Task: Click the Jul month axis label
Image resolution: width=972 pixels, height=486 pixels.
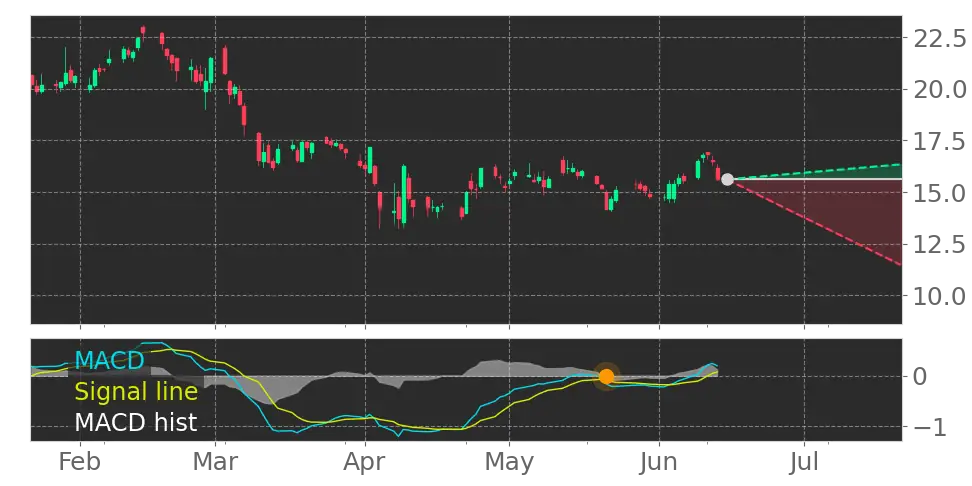Action: point(804,462)
